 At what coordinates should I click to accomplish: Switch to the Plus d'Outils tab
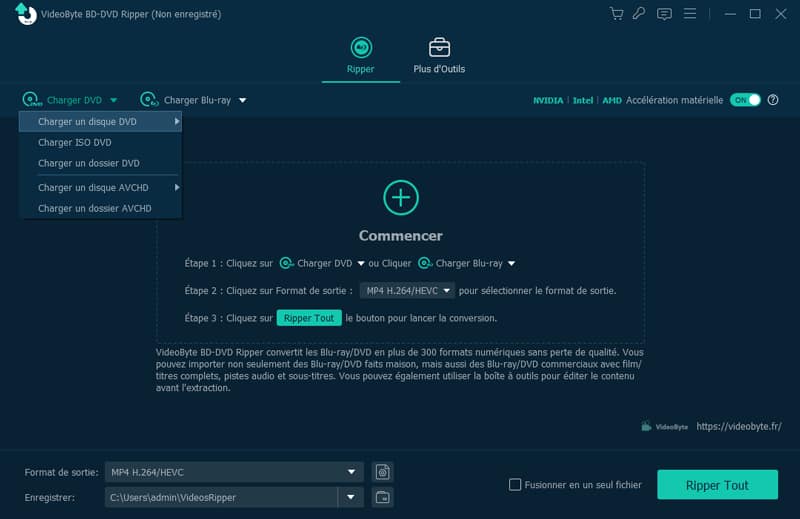439,56
